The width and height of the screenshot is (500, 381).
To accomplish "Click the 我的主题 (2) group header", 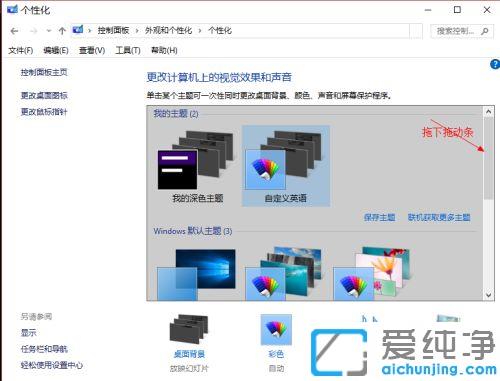I will pyautogui.click(x=176, y=114).
